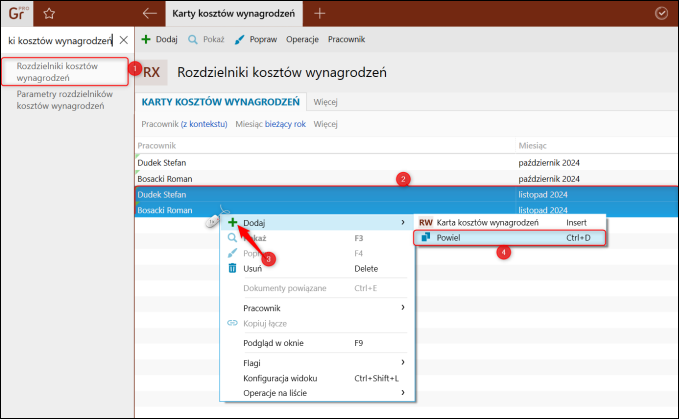Click the brush icon in context menu
Screen dimensions: 679x419
[232, 253]
